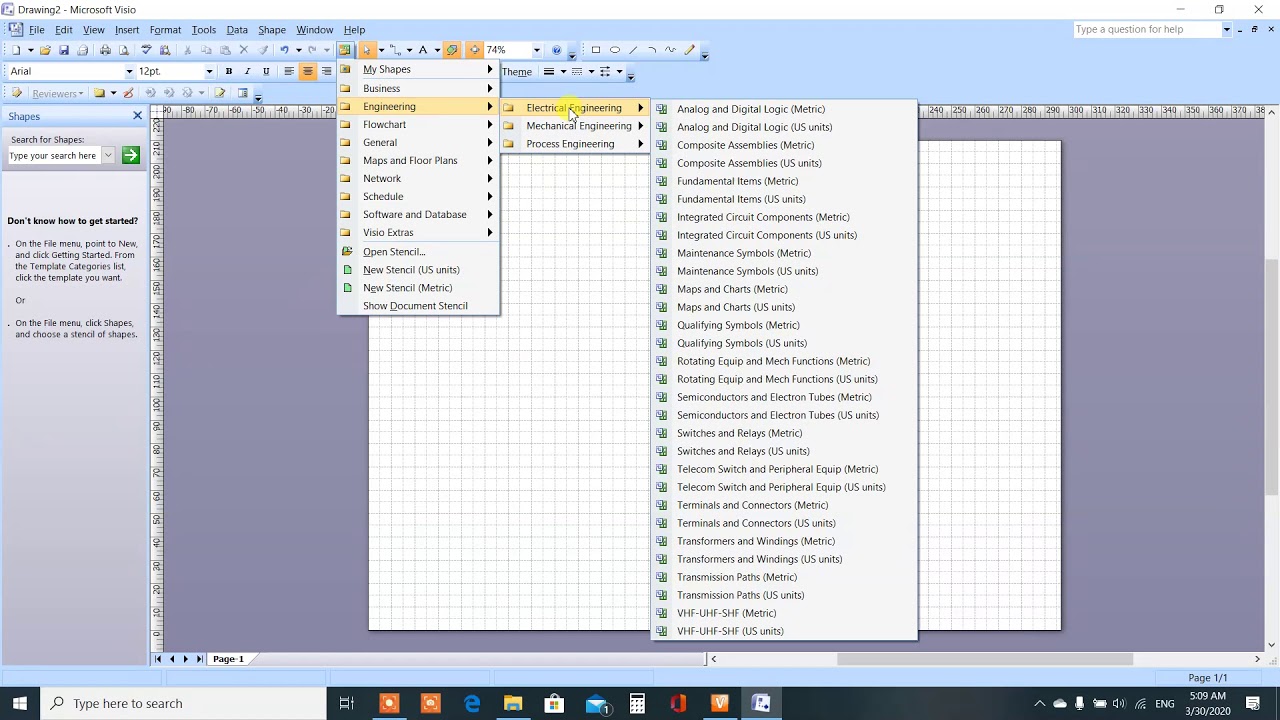The width and height of the screenshot is (1280, 720).
Task: Open the Shape menu in menu bar
Action: point(272,30)
